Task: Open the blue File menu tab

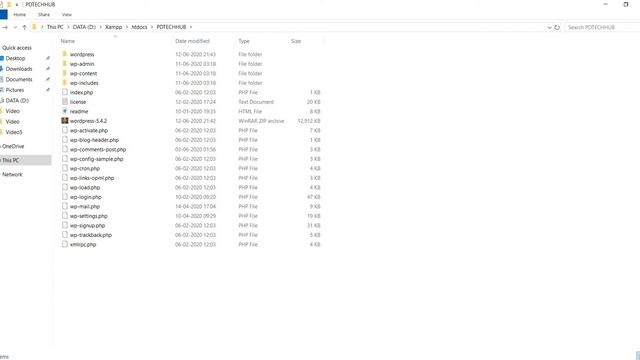Action: [x=4, y=15]
